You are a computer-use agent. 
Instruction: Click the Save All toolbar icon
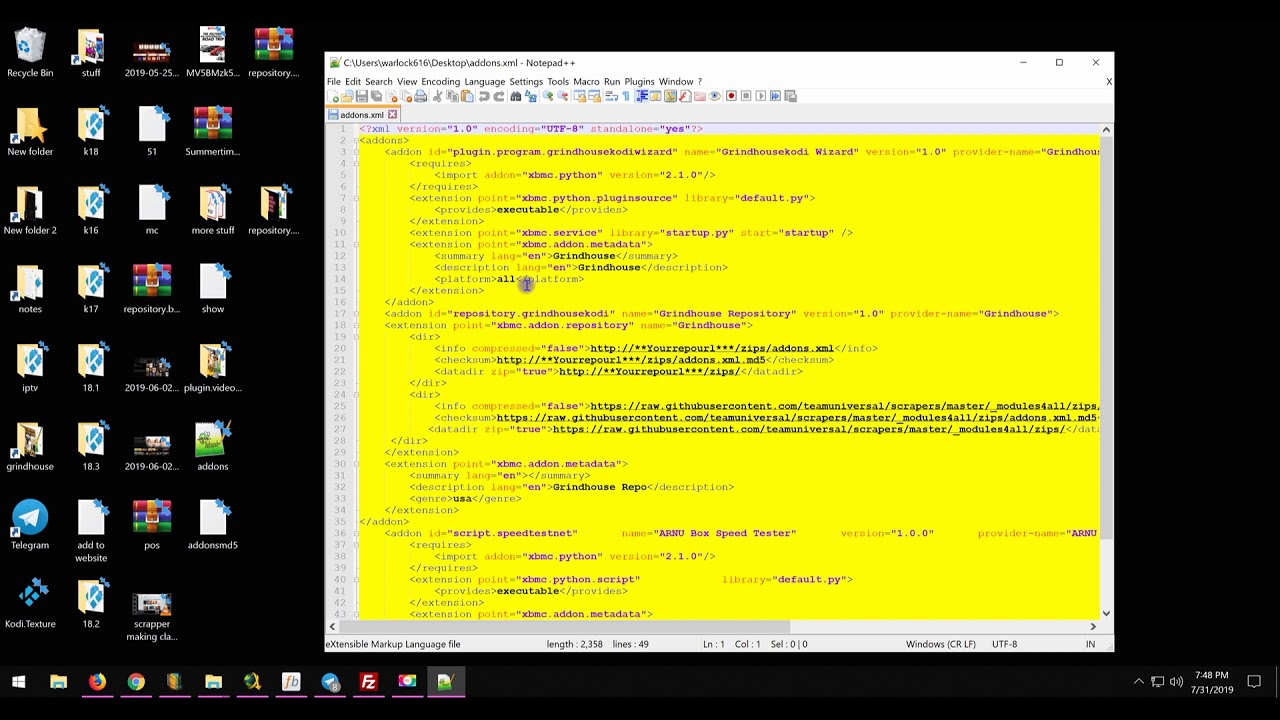pyautogui.click(x=376, y=96)
